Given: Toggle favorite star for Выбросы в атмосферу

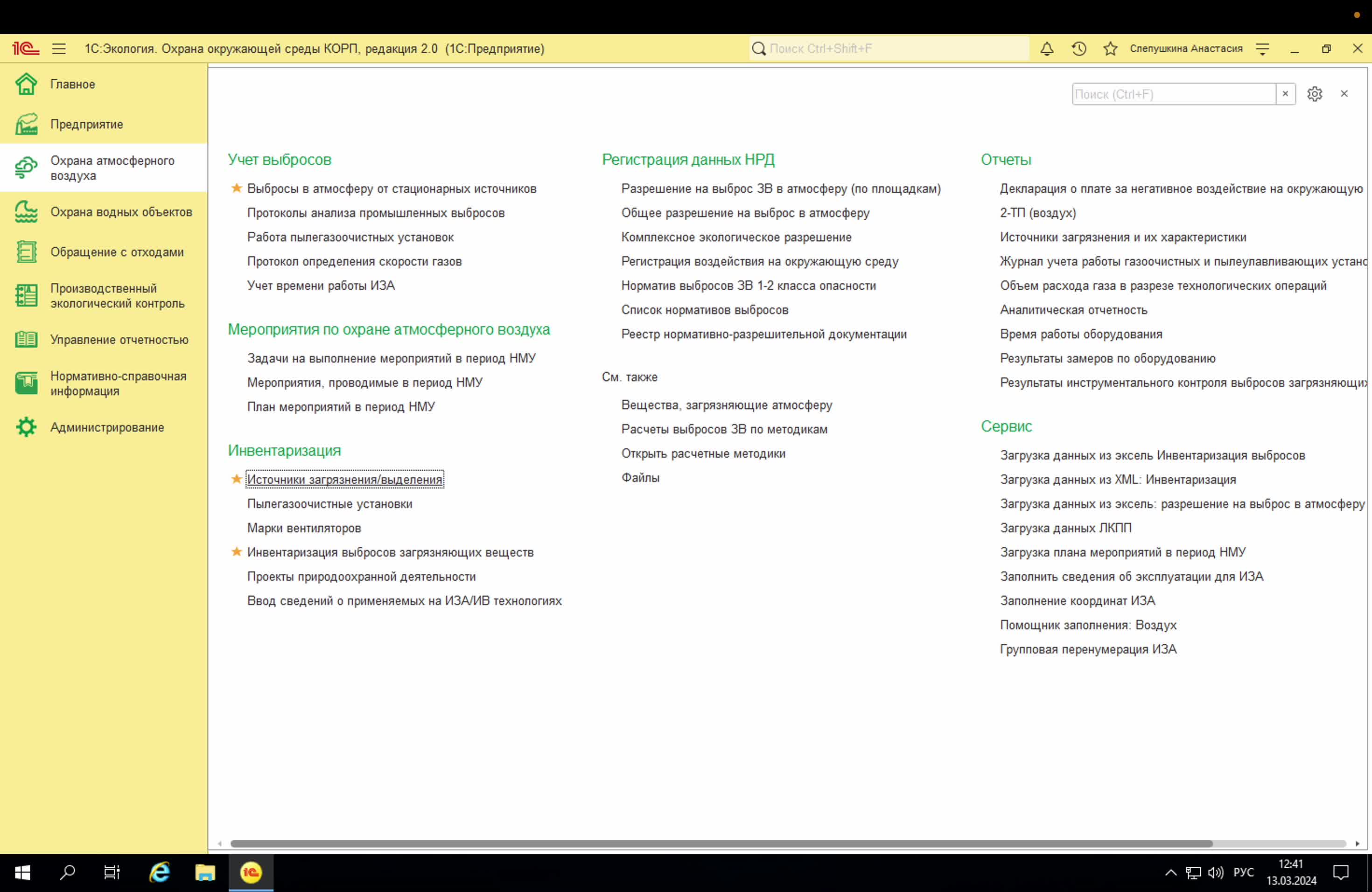Looking at the screenshot, I should point(236,188).
